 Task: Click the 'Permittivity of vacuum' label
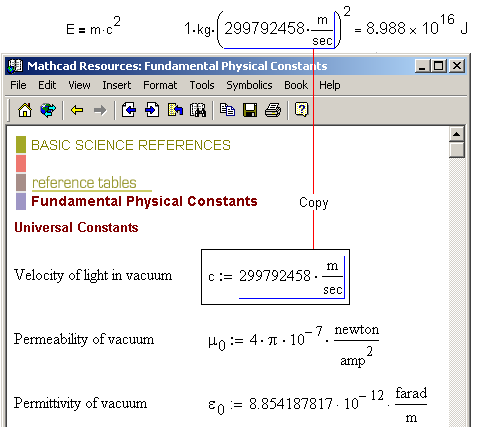point(80,403)
